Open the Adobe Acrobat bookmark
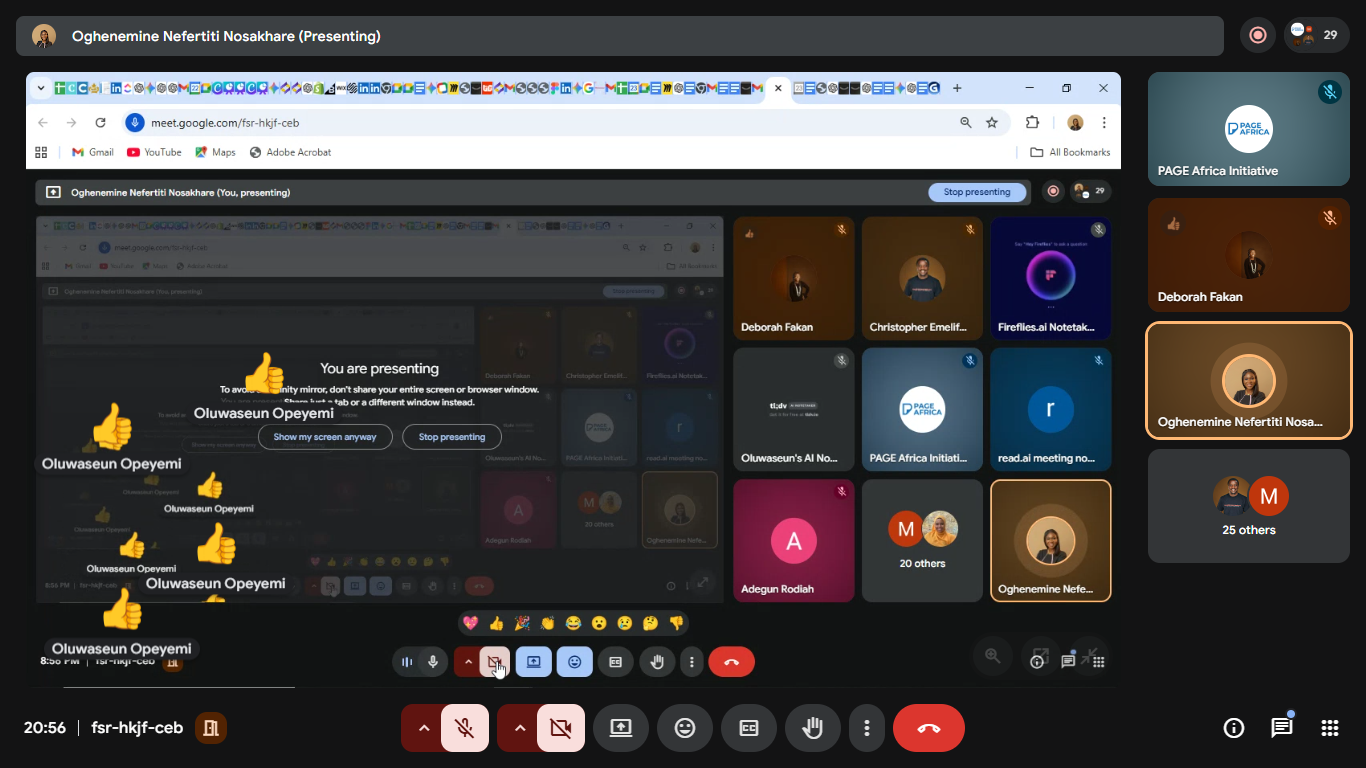 pos(290,152)
